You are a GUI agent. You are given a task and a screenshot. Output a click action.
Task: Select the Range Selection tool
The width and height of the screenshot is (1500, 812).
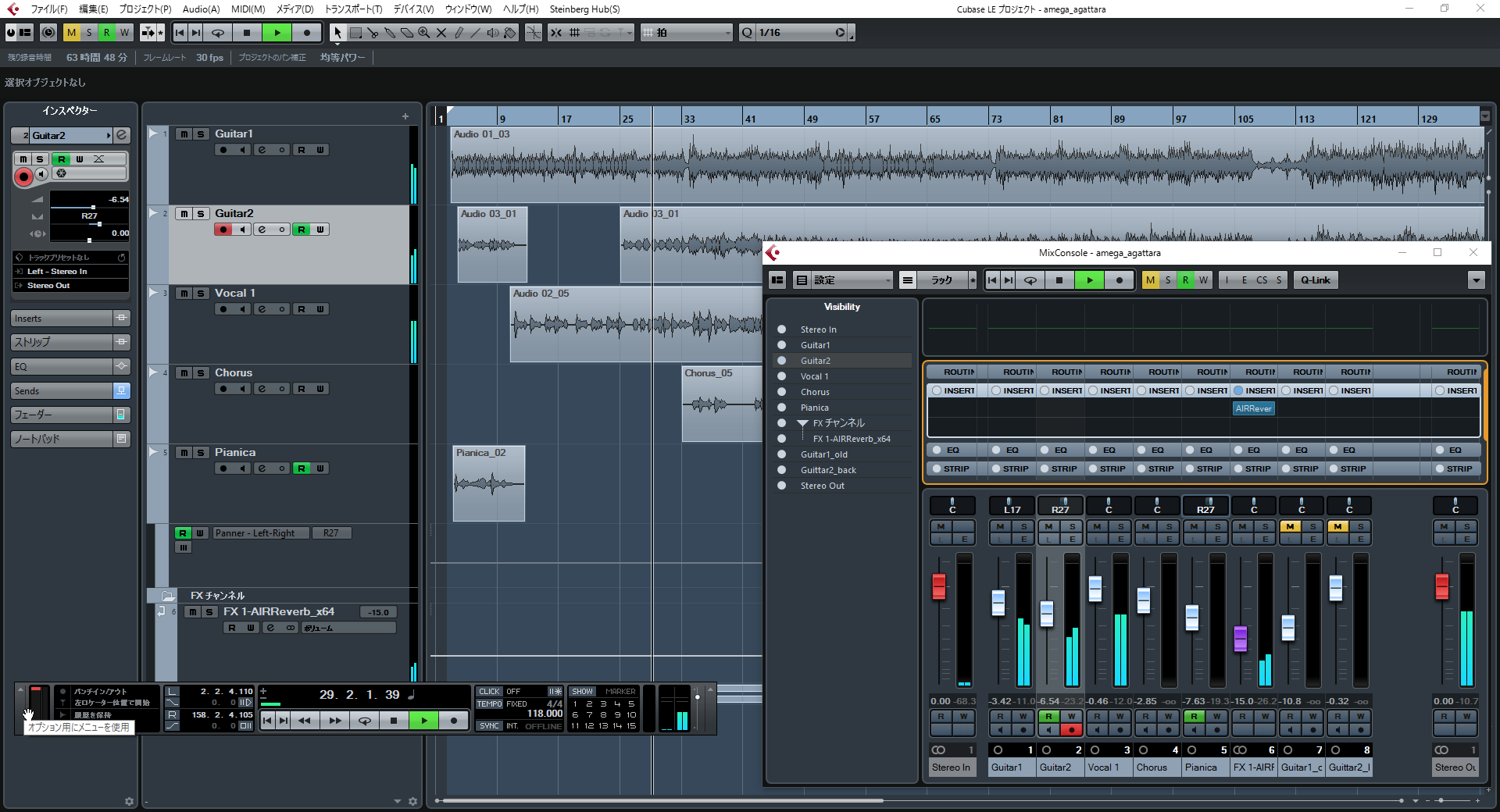(355, 33)
